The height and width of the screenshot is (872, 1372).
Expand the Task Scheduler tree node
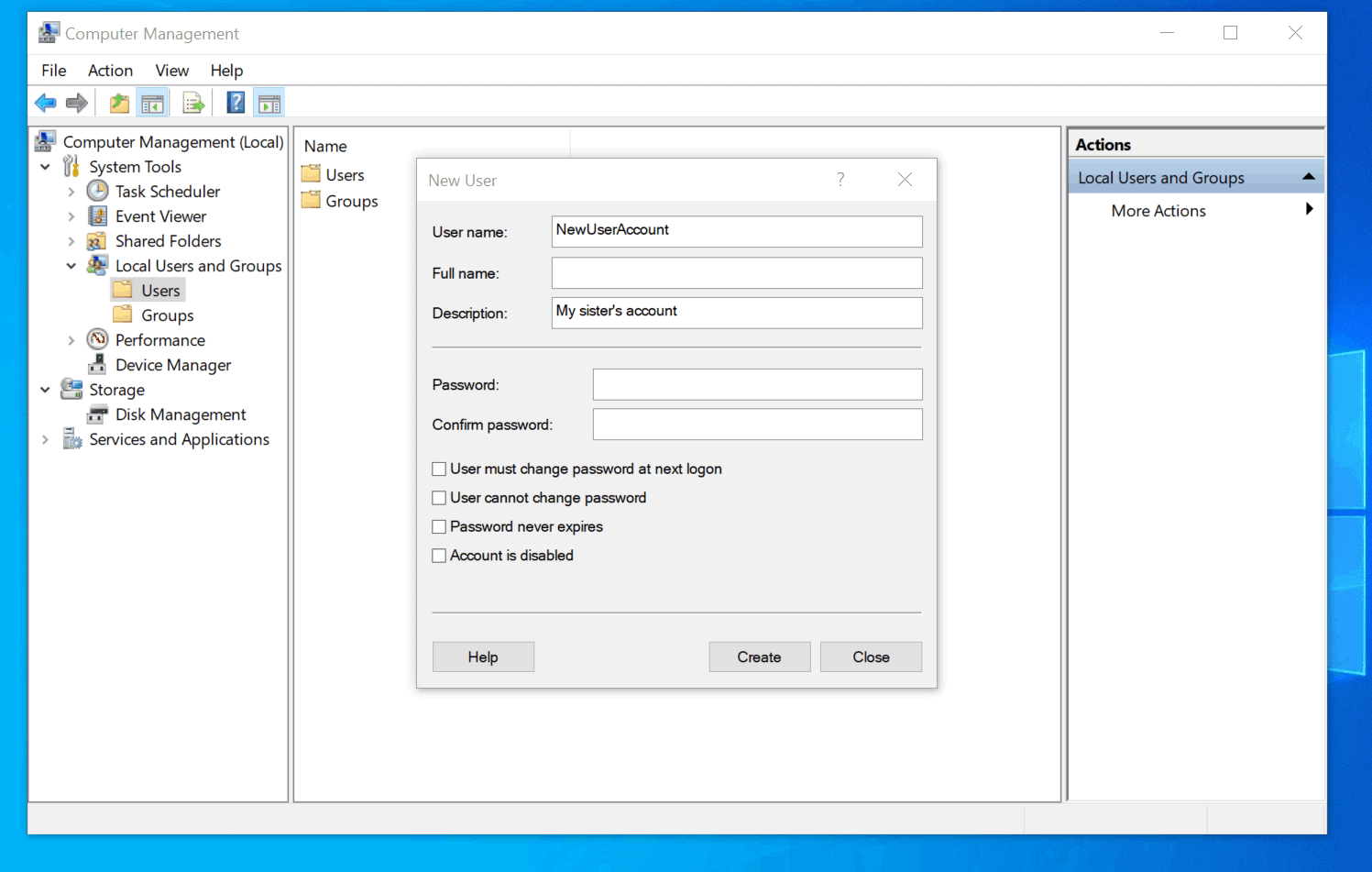[72, 191]
